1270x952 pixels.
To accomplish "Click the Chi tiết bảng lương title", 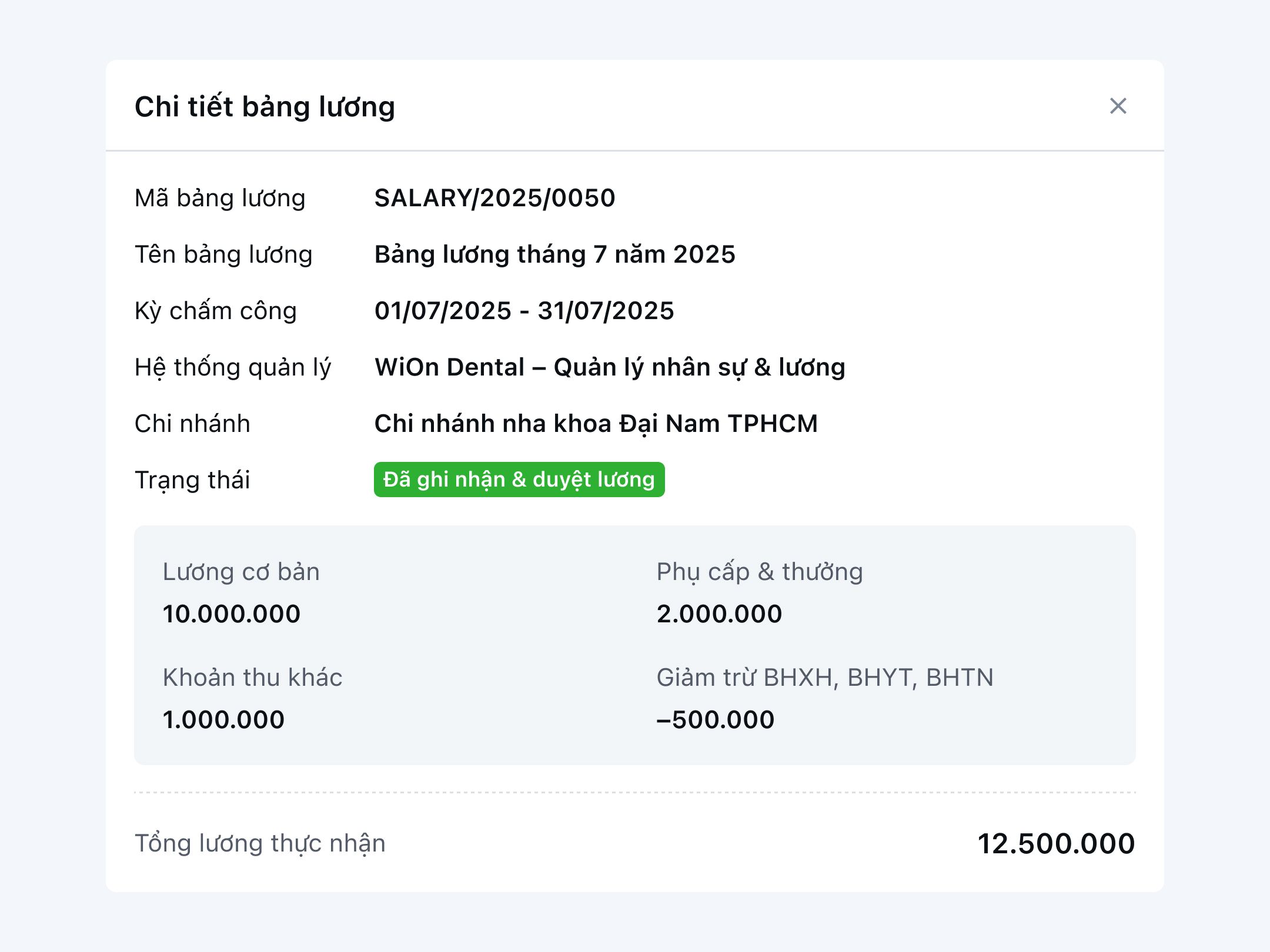I will (265, 107).
